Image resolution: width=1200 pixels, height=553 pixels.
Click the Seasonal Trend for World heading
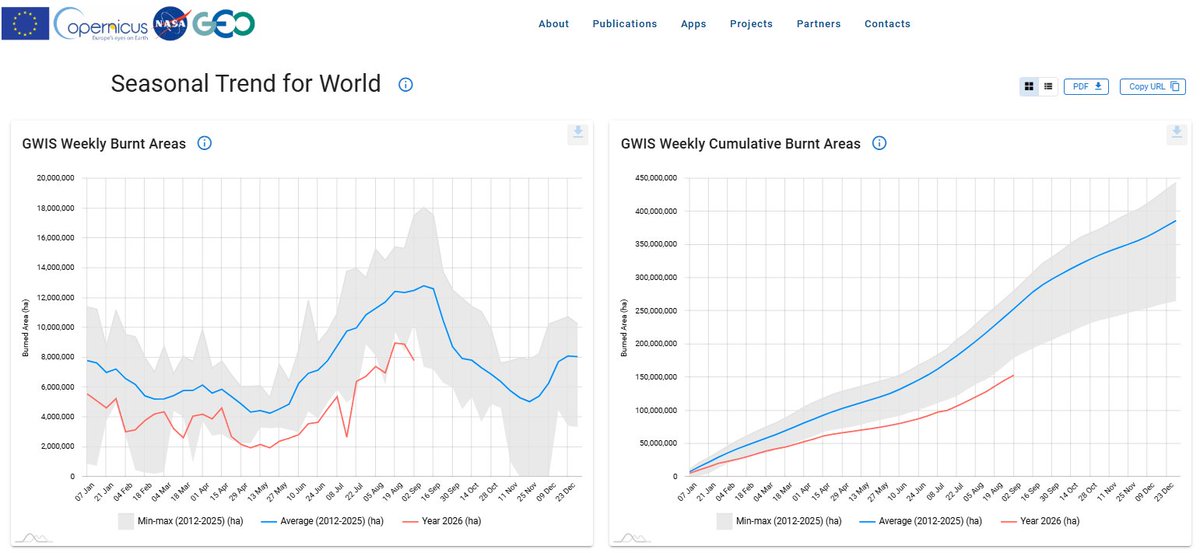click(x=246, y=84)
